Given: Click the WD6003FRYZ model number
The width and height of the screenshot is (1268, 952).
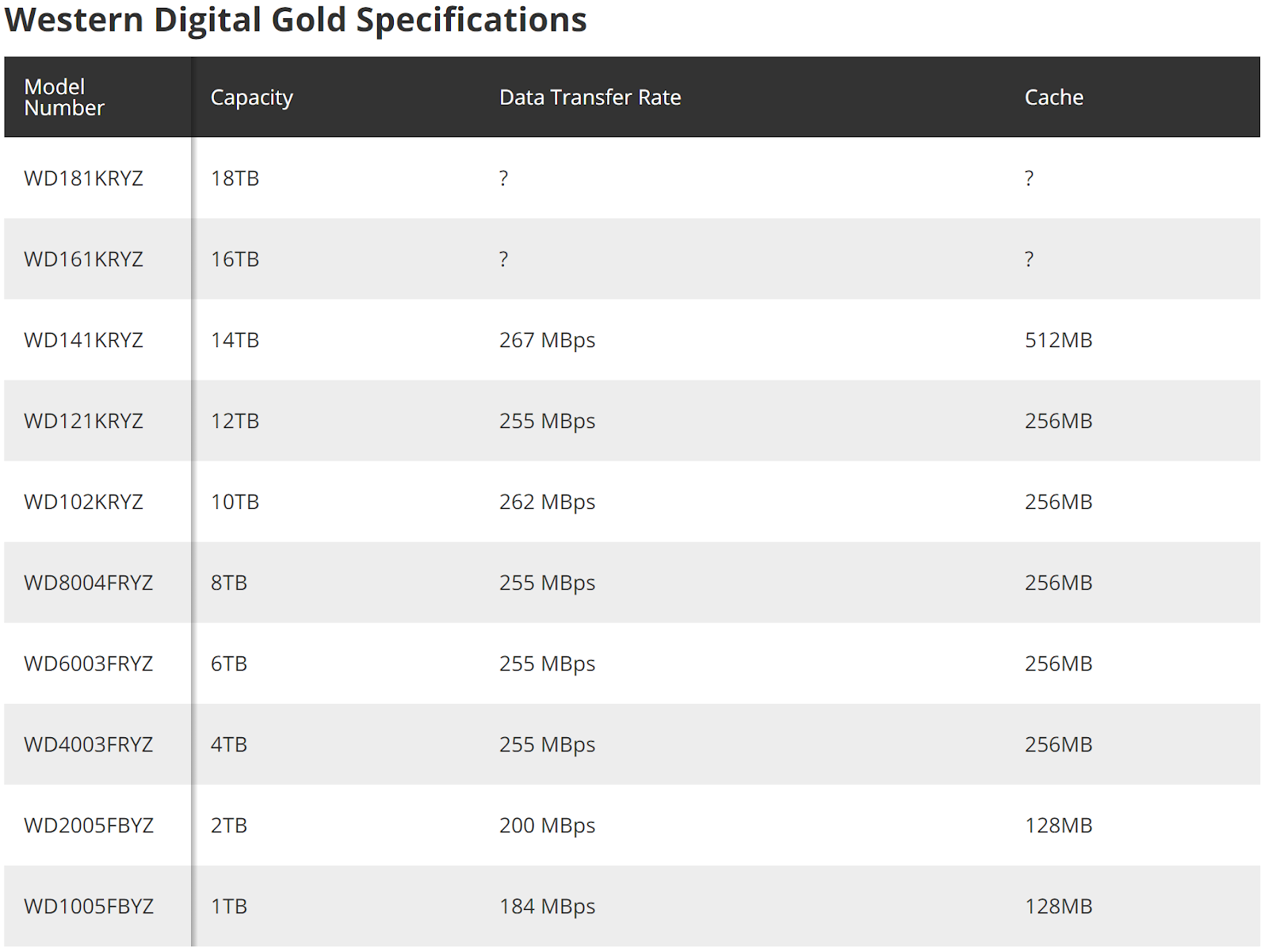Looking at the screenshot, I should 88,663.
